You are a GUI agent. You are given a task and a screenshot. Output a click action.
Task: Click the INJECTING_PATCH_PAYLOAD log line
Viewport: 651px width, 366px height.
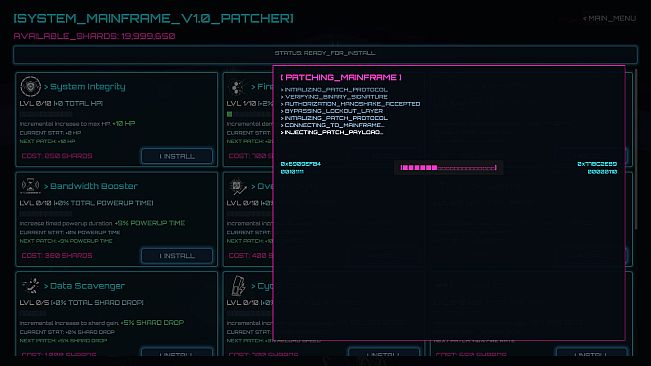click(332, 132)
